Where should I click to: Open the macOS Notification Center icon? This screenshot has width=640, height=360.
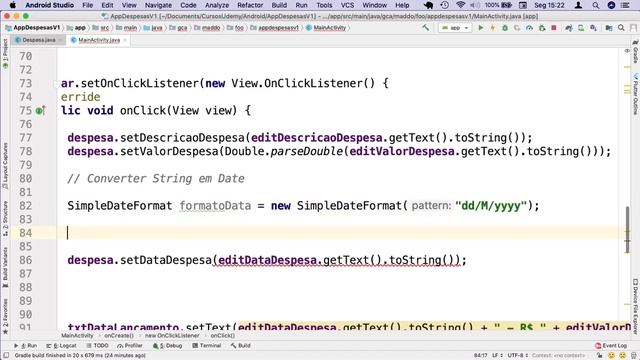625,5
